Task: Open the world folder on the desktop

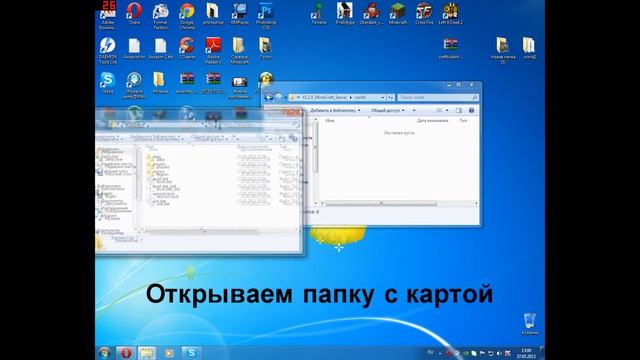Action: (529, 48)
